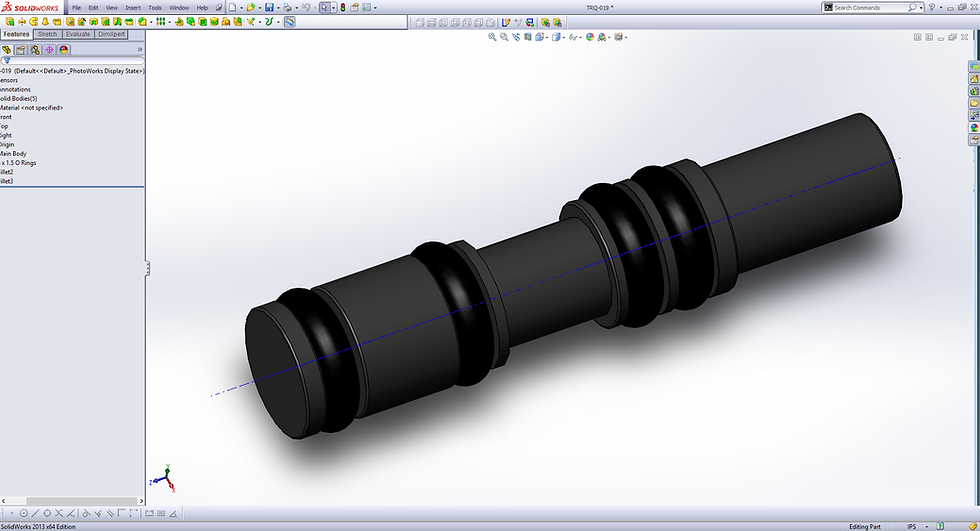The width and height of the screenshot is (980, 531).
Task: Click the Select cursor tool
Action: (324, 7)
